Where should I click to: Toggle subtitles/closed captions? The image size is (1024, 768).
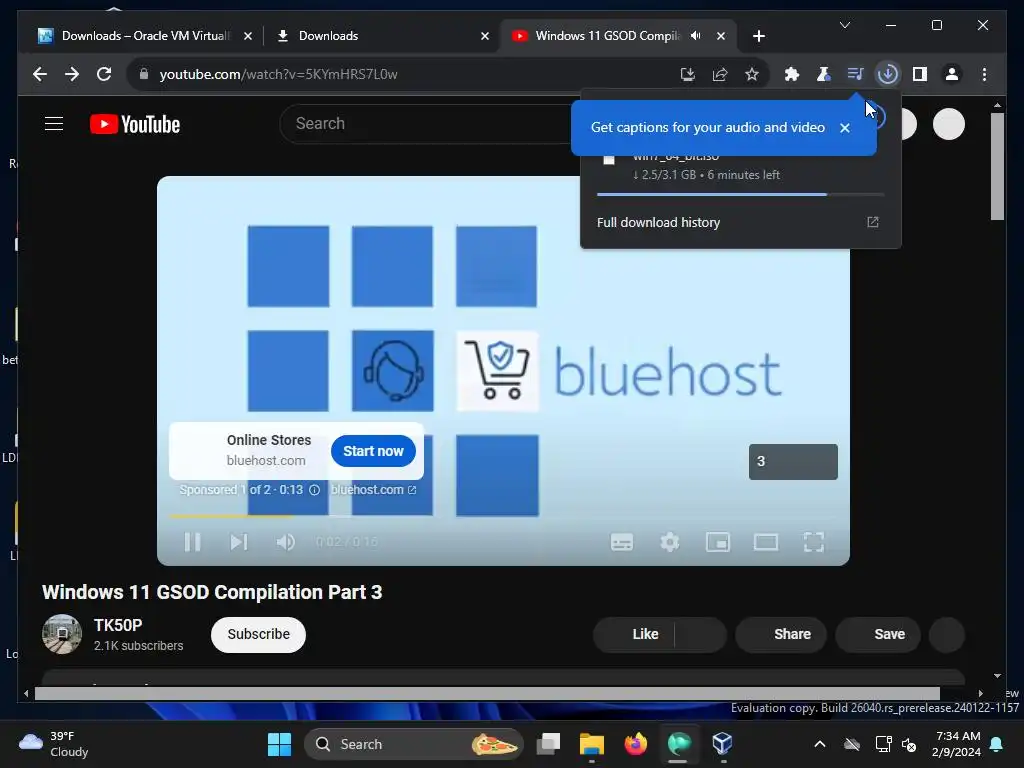click(x=622, y=542)
